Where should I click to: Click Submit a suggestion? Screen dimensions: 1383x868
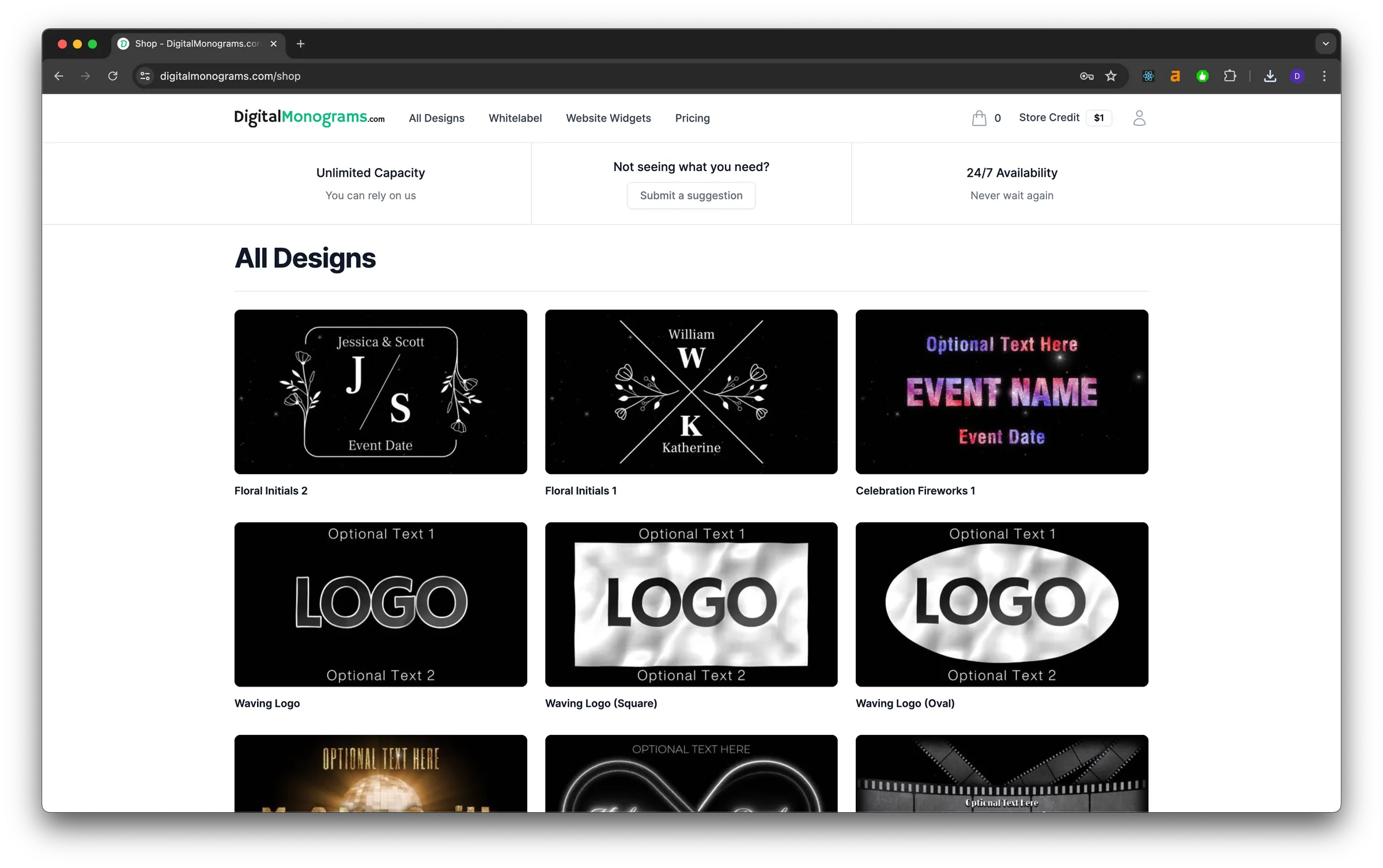(691, 195)
